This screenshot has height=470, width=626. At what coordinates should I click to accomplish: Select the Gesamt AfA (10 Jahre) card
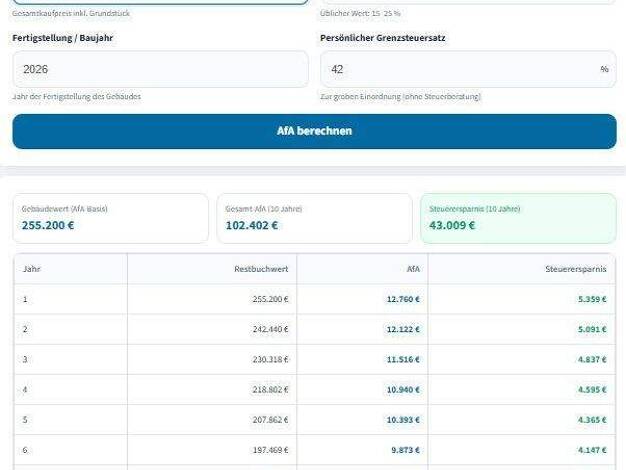coord(313,218)
